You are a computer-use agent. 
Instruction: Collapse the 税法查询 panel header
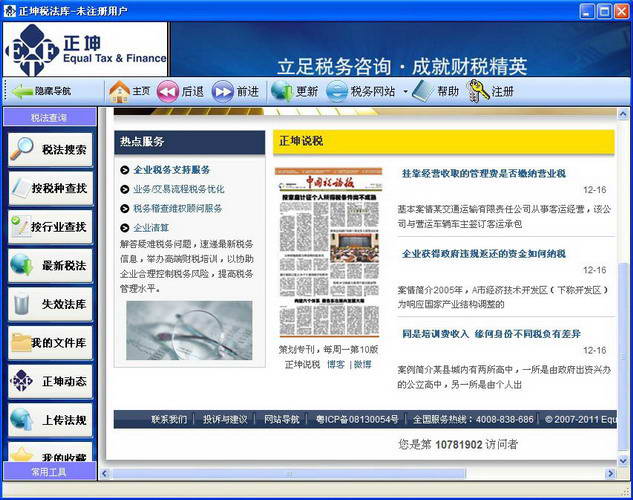pyautogui.click(x=48, y=118)
